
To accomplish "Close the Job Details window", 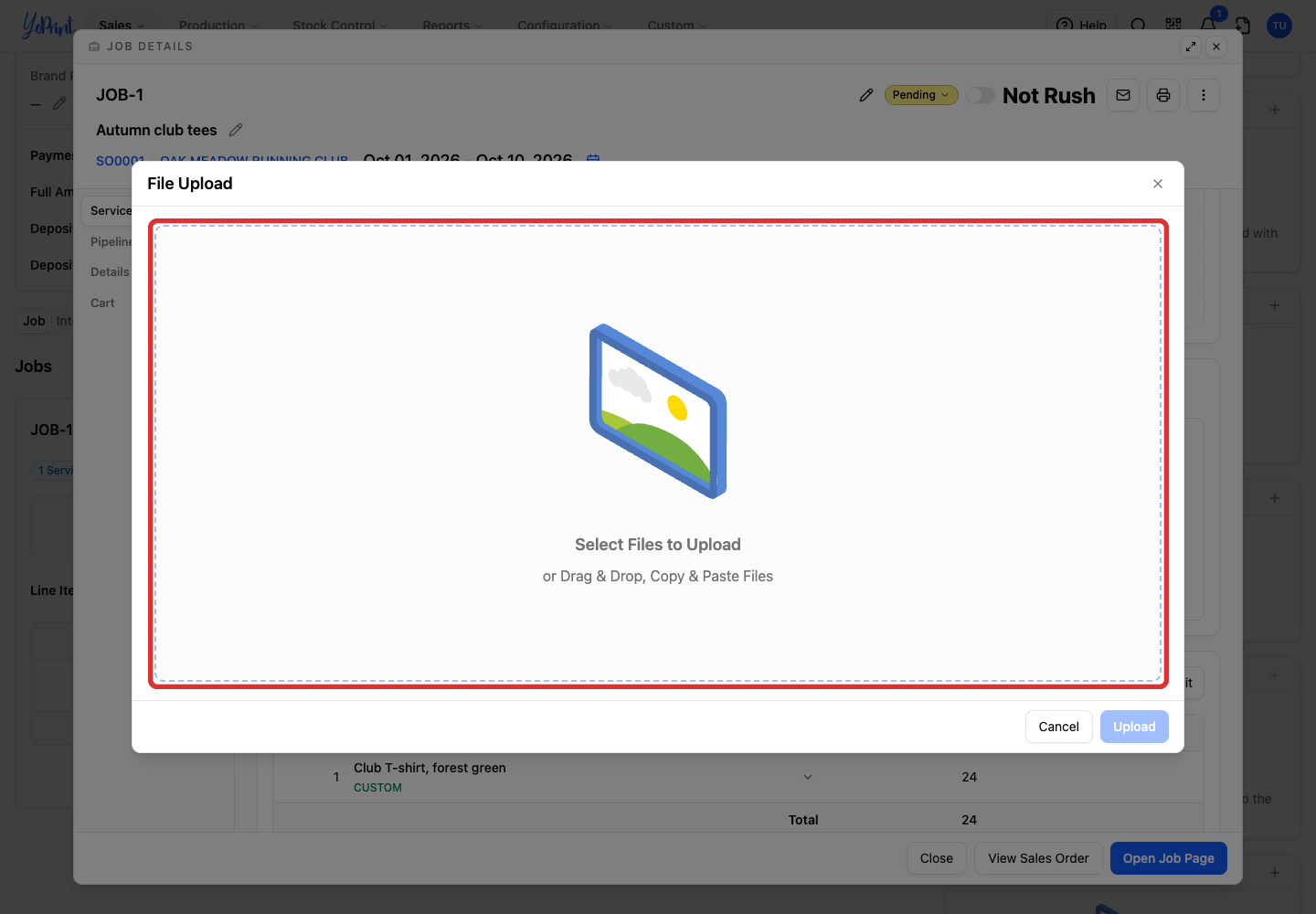I will coord(1216,47).
